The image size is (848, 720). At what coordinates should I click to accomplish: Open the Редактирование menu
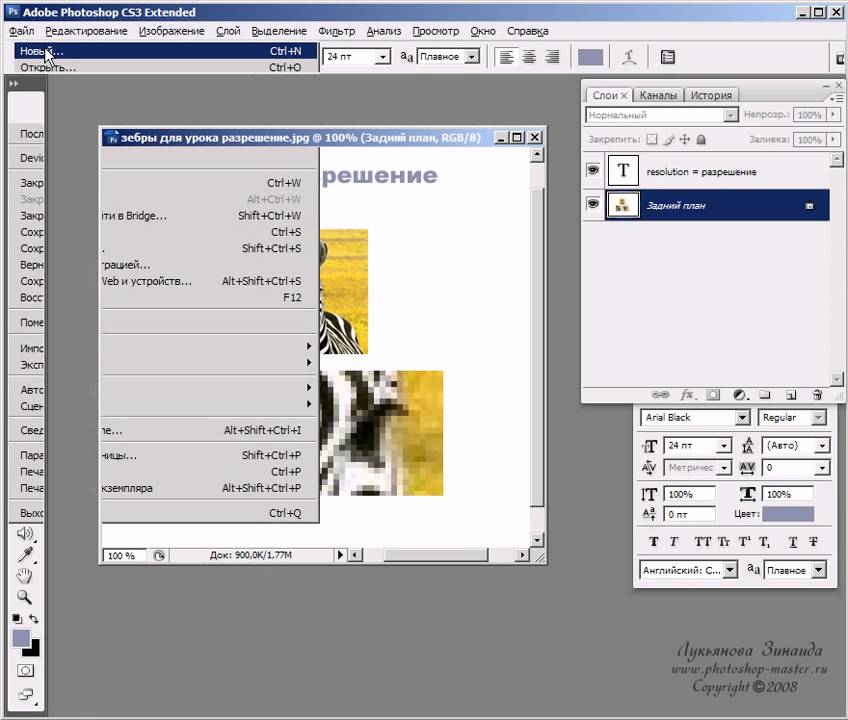[87, 31]
